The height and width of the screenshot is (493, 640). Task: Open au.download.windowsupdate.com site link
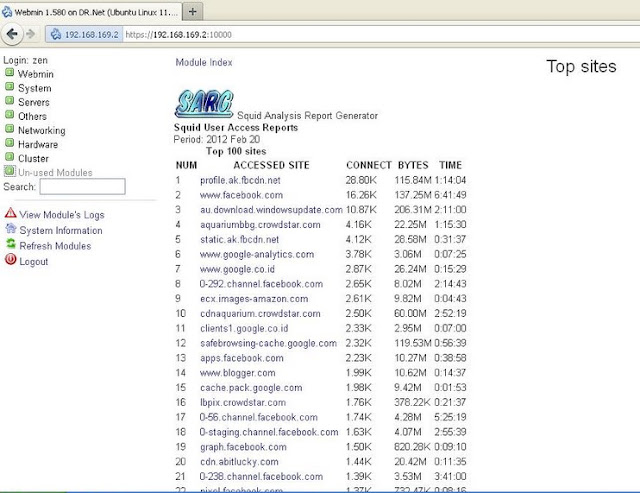[271, 210]
